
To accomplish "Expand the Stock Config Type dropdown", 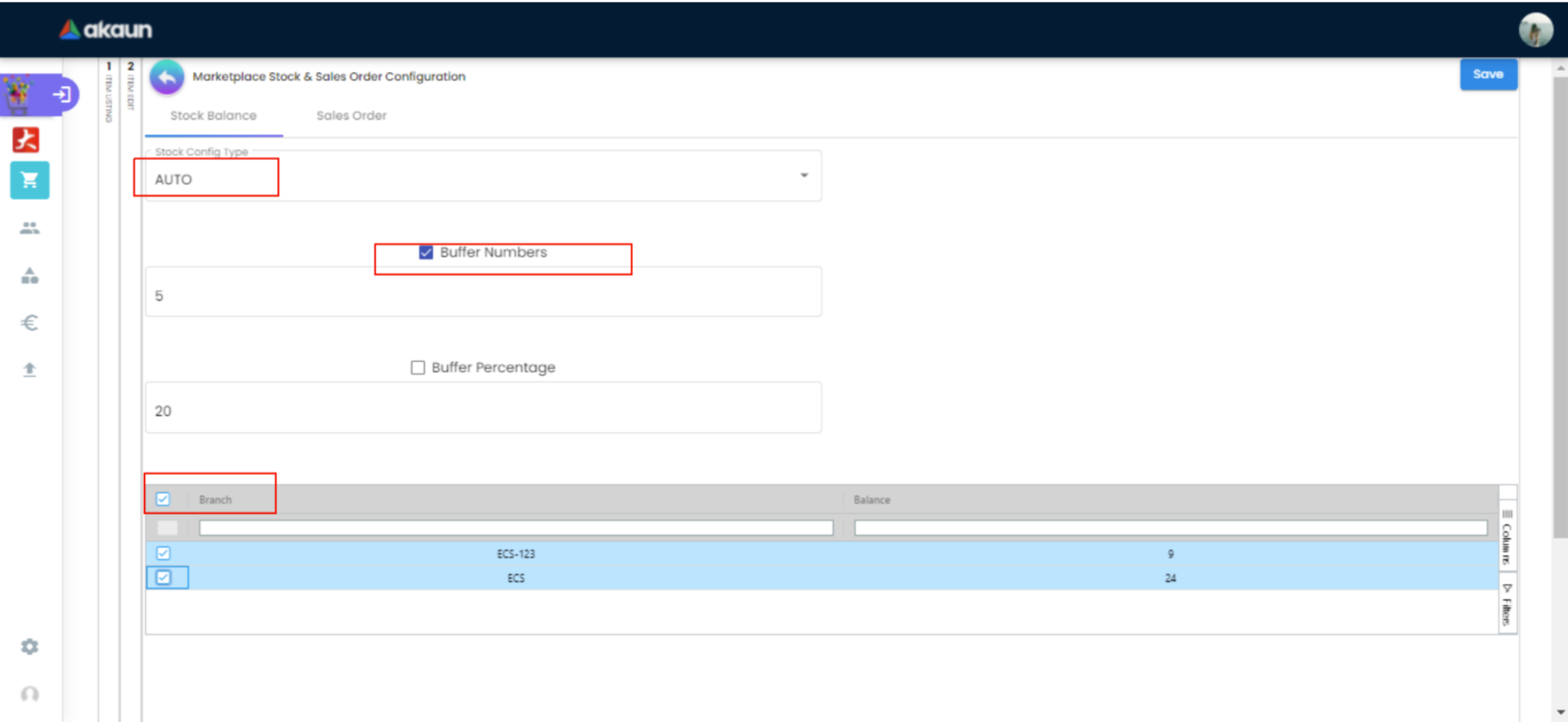I will click(x=803, y=176).
